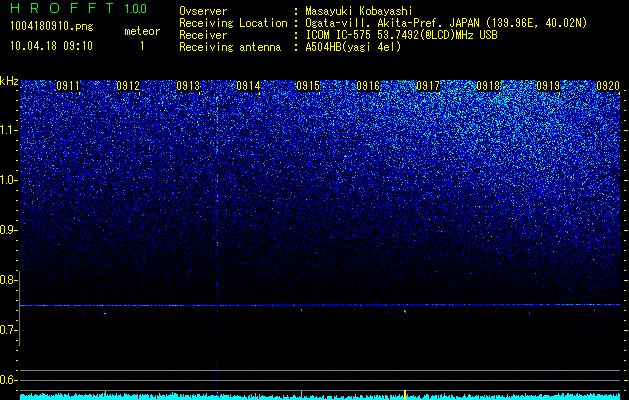Click the 0.7 frequency axis label
629x400 pixels.
[x=9, y=330]
